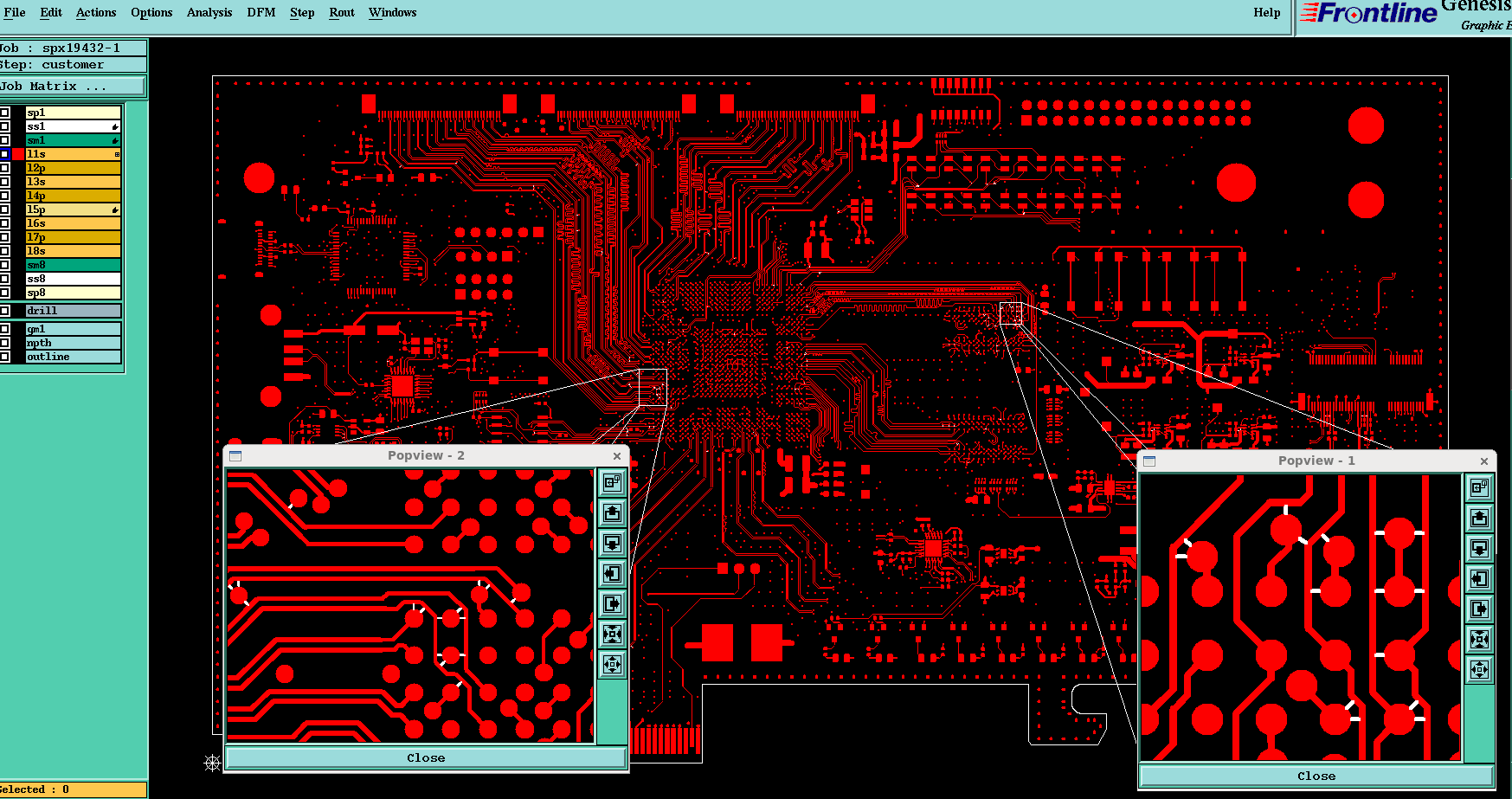Click red color swatch beside layer l1s
This screenshot has height=799, width=1512.
click(x=18, y=154)
